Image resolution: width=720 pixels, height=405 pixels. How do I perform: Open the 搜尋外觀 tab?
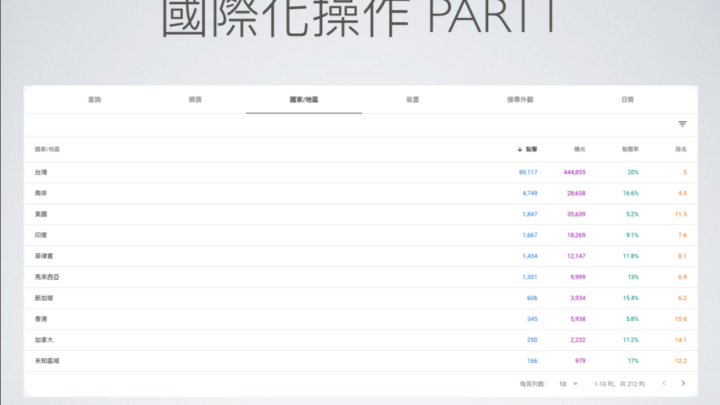[x=520, y=100]
